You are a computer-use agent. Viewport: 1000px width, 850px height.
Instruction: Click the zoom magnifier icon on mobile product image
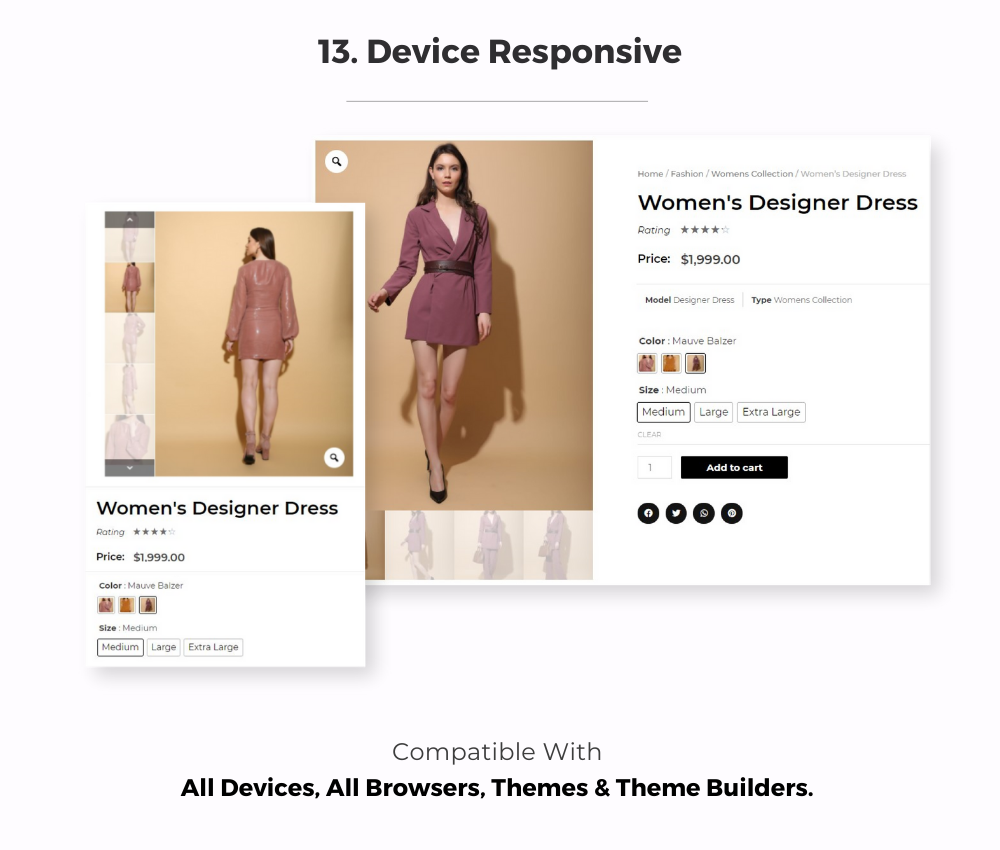coord(334,457)
